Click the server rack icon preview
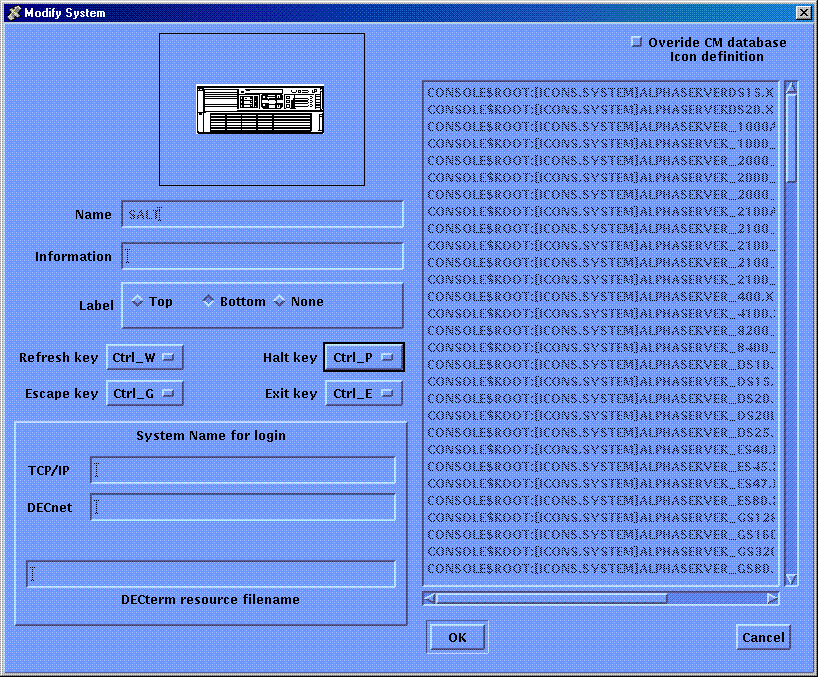This screenshot has width=818, height=677. (x=260, y=110)
